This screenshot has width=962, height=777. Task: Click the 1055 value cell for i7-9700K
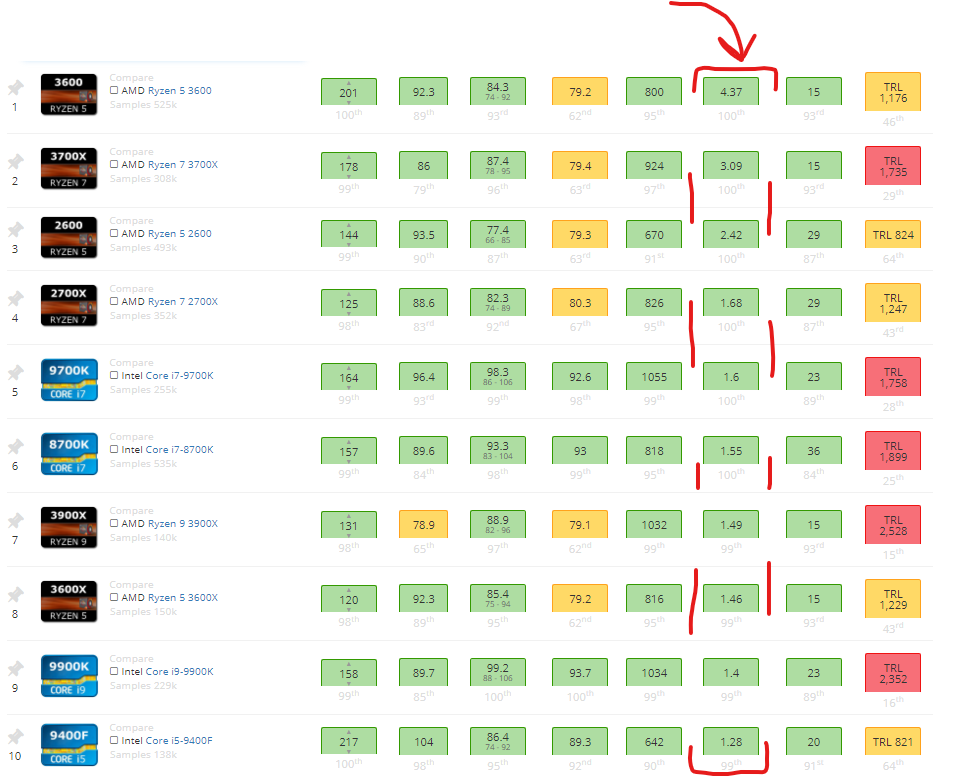(x=653, y=377)
